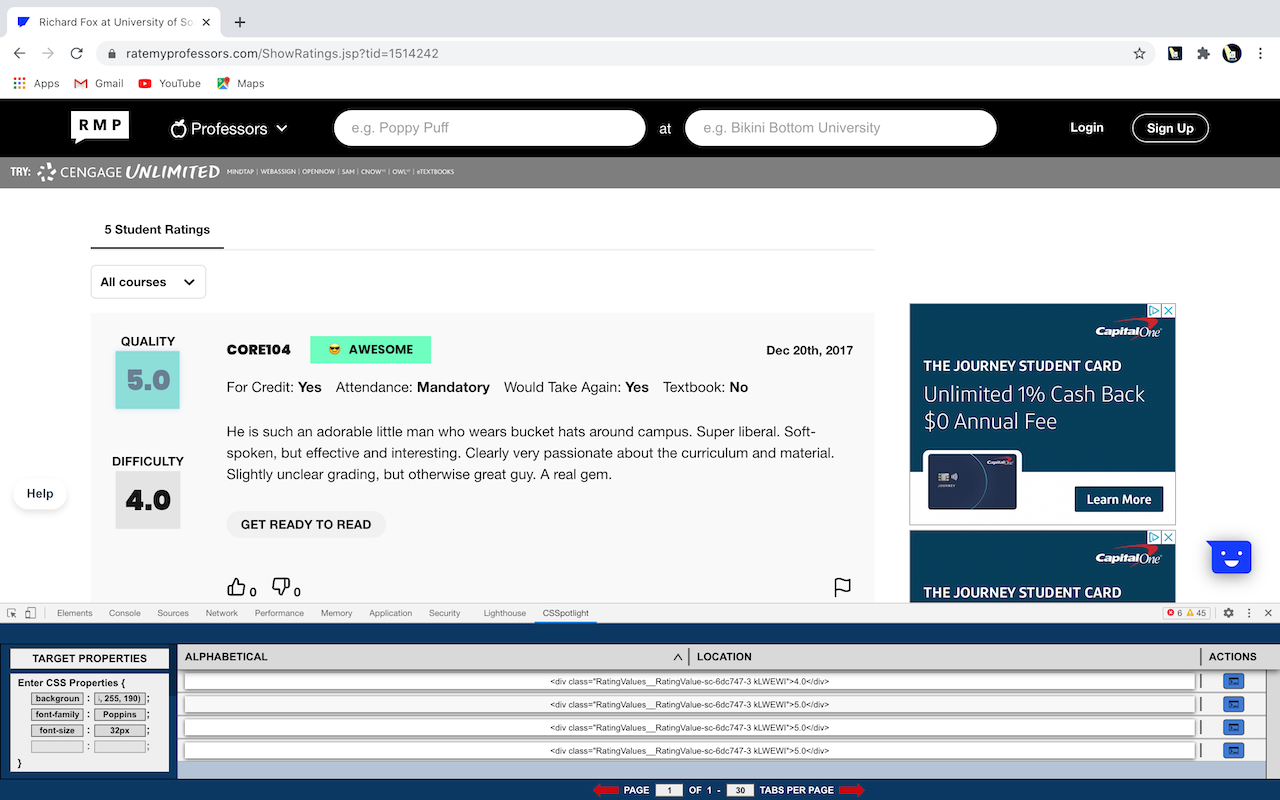1280x800 pixels.
Task: Open the Memory tab in DevTools
Action: coord(337,613)
